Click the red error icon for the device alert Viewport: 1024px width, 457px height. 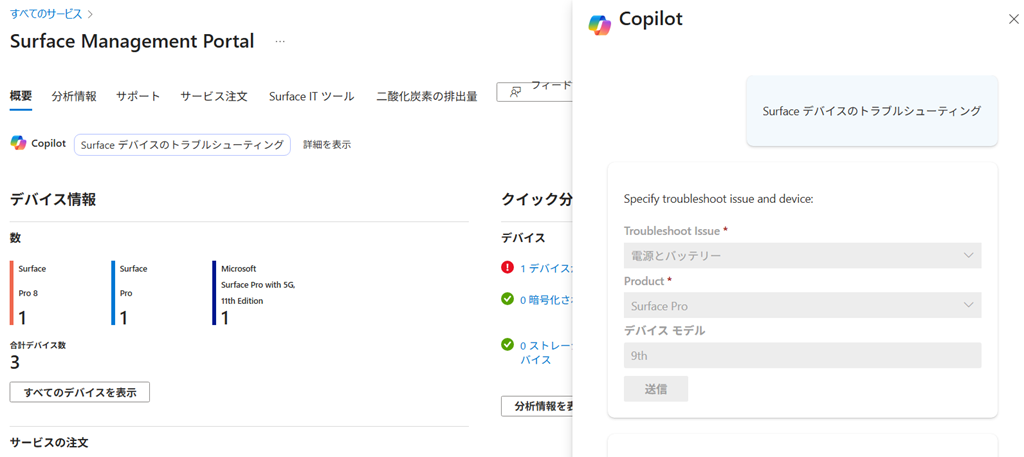507,267
